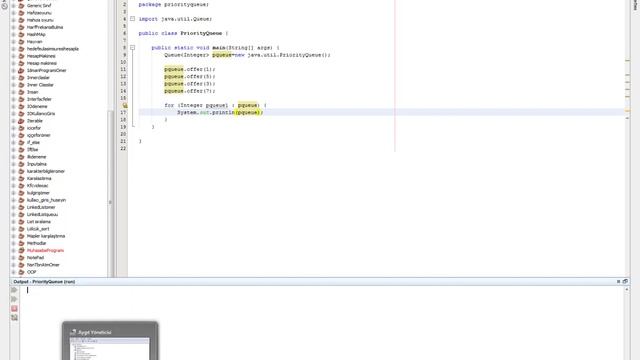
Task: Maximize the Output panel using its header icon
Action: (625, 281)
